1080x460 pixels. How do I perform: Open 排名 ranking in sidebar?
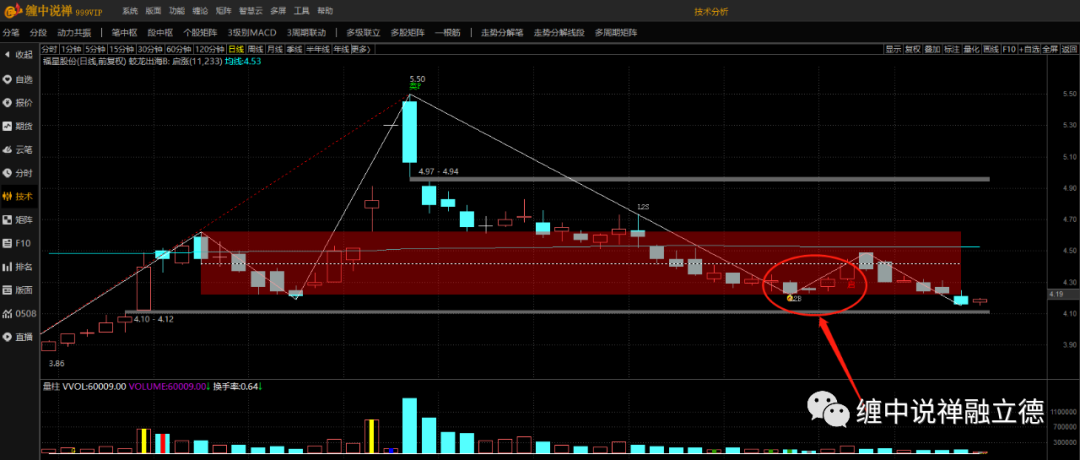pyautogui.click(x=18, y=266)
